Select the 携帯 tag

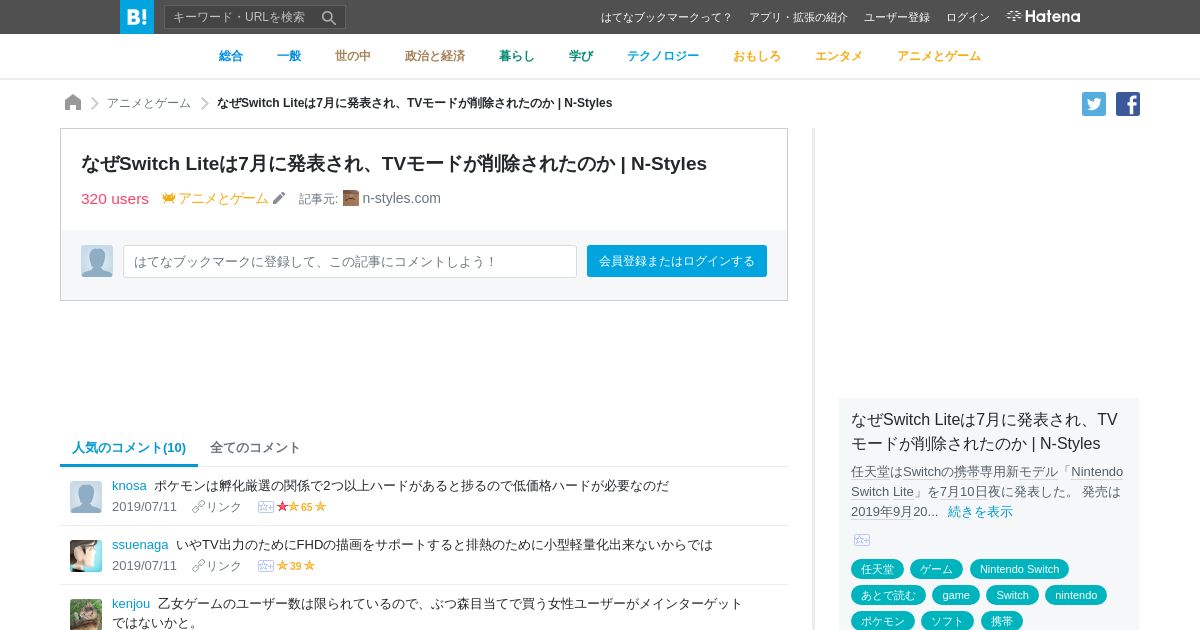pyautogui.click(x=1001, y=621)
